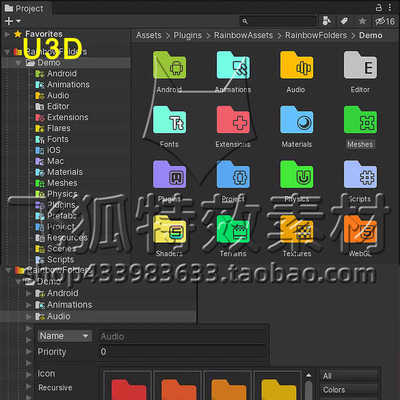Click icon list scrollbar up arrow
Image resolution: width=400 pixels, height=400 pixels.
(309, 375)
